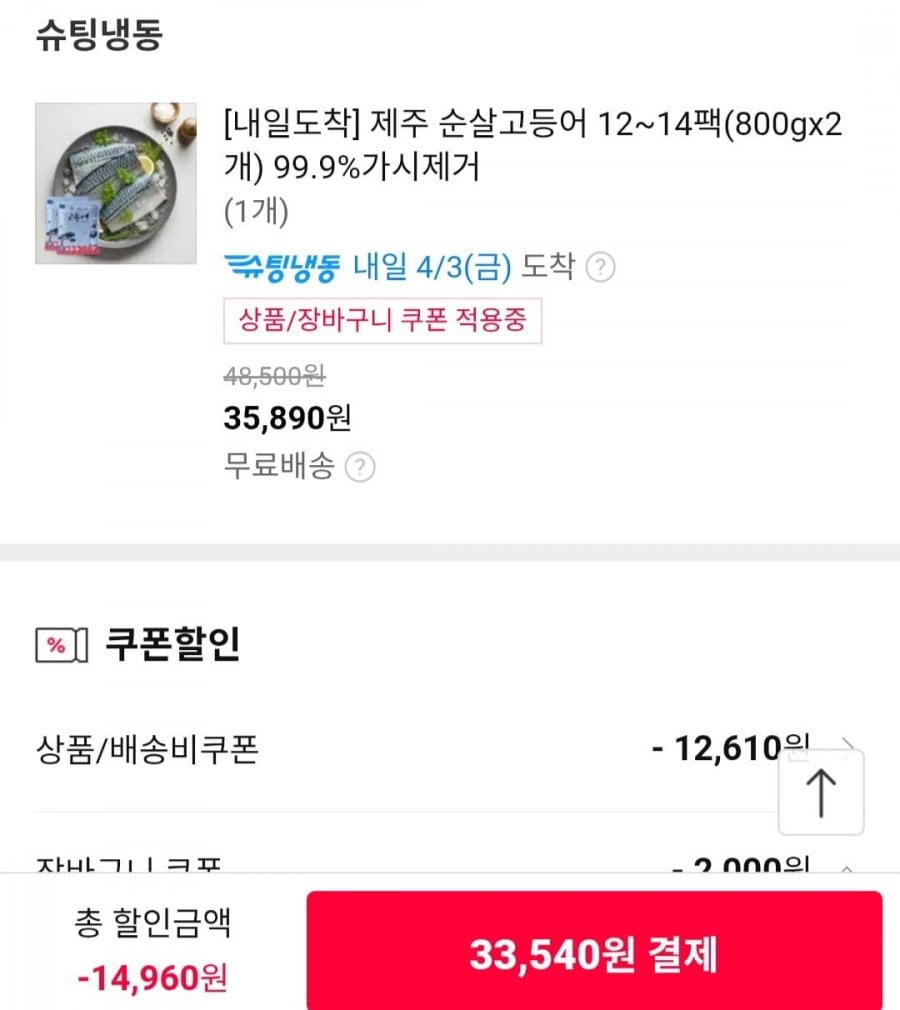This screenshot has height=1010, width=900.
Task: Tap the -14,960원 total discount amount
Action: point(153,976)
